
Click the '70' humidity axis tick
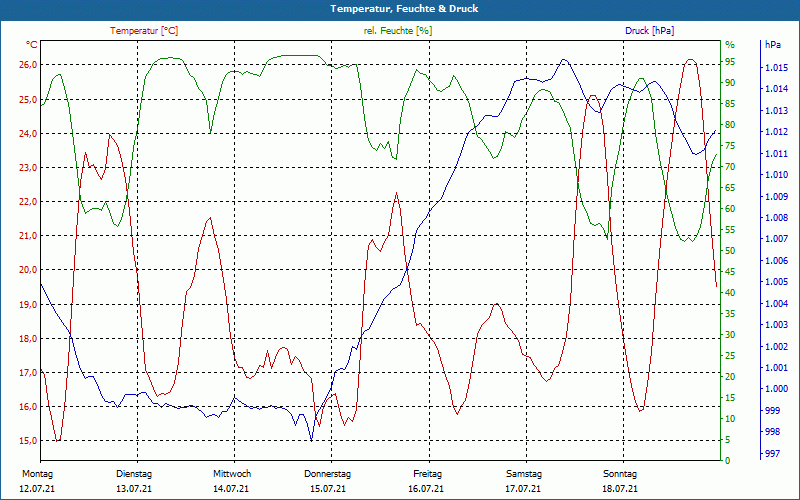click(x=730, y=167)
